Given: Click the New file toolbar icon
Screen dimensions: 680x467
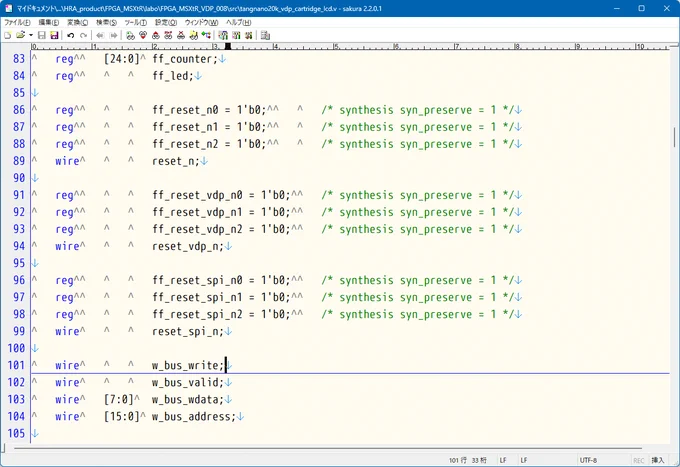Looking at the screenshot, I should point(7,36).
